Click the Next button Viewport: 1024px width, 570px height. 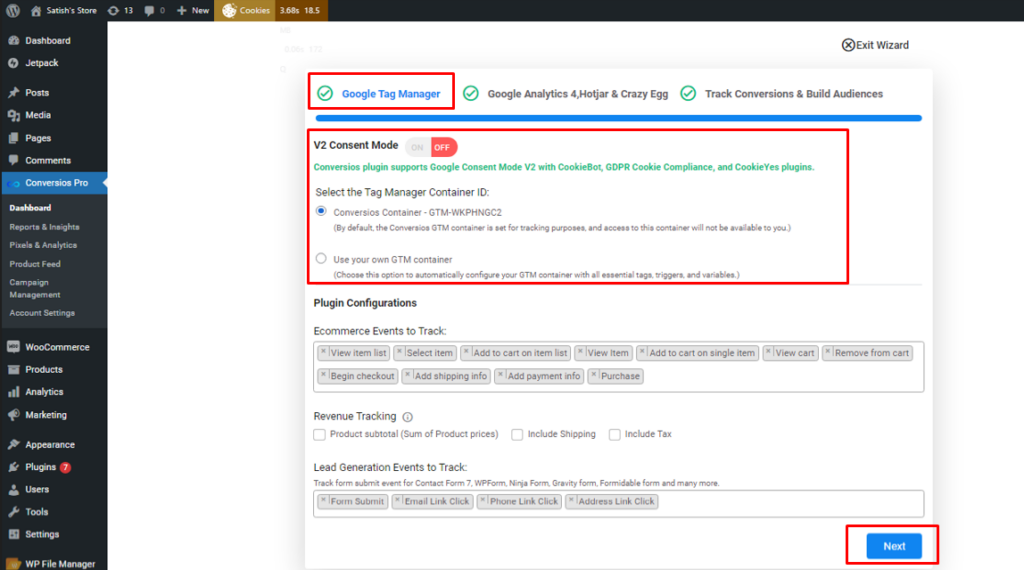(x=894, y=546)
